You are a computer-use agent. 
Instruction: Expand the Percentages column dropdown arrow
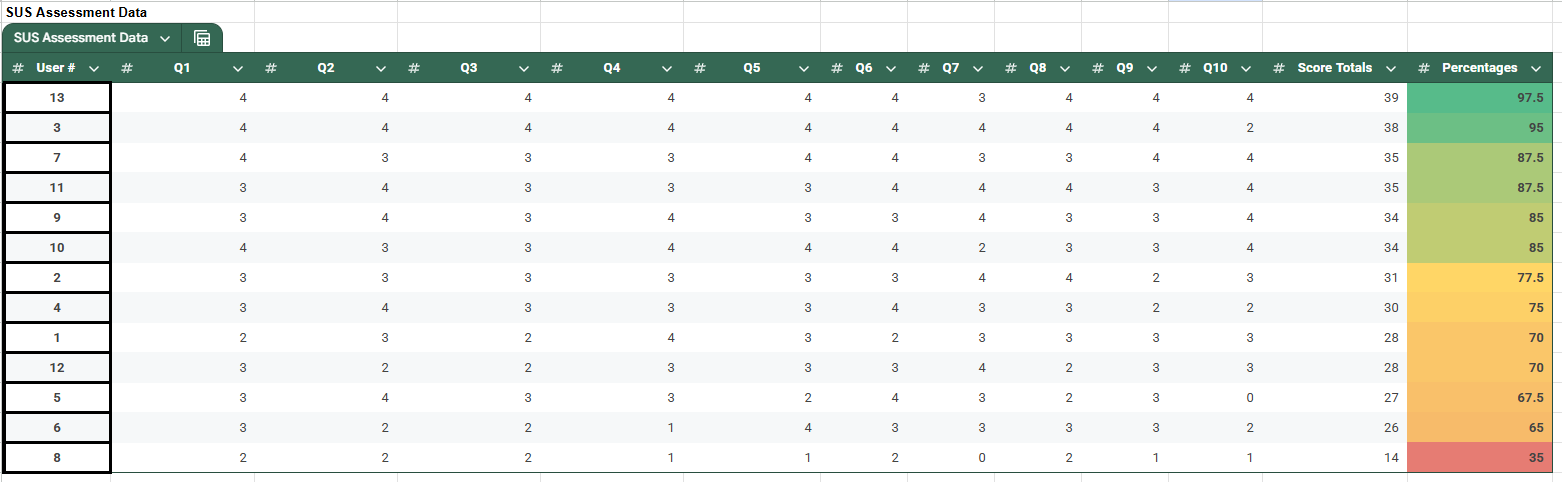(1536, 69)
